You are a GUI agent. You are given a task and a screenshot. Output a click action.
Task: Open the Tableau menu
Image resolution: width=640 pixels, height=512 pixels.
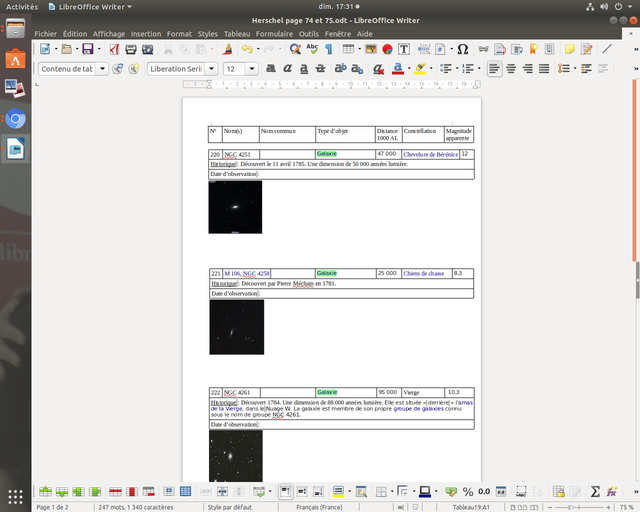click(237, 34)
